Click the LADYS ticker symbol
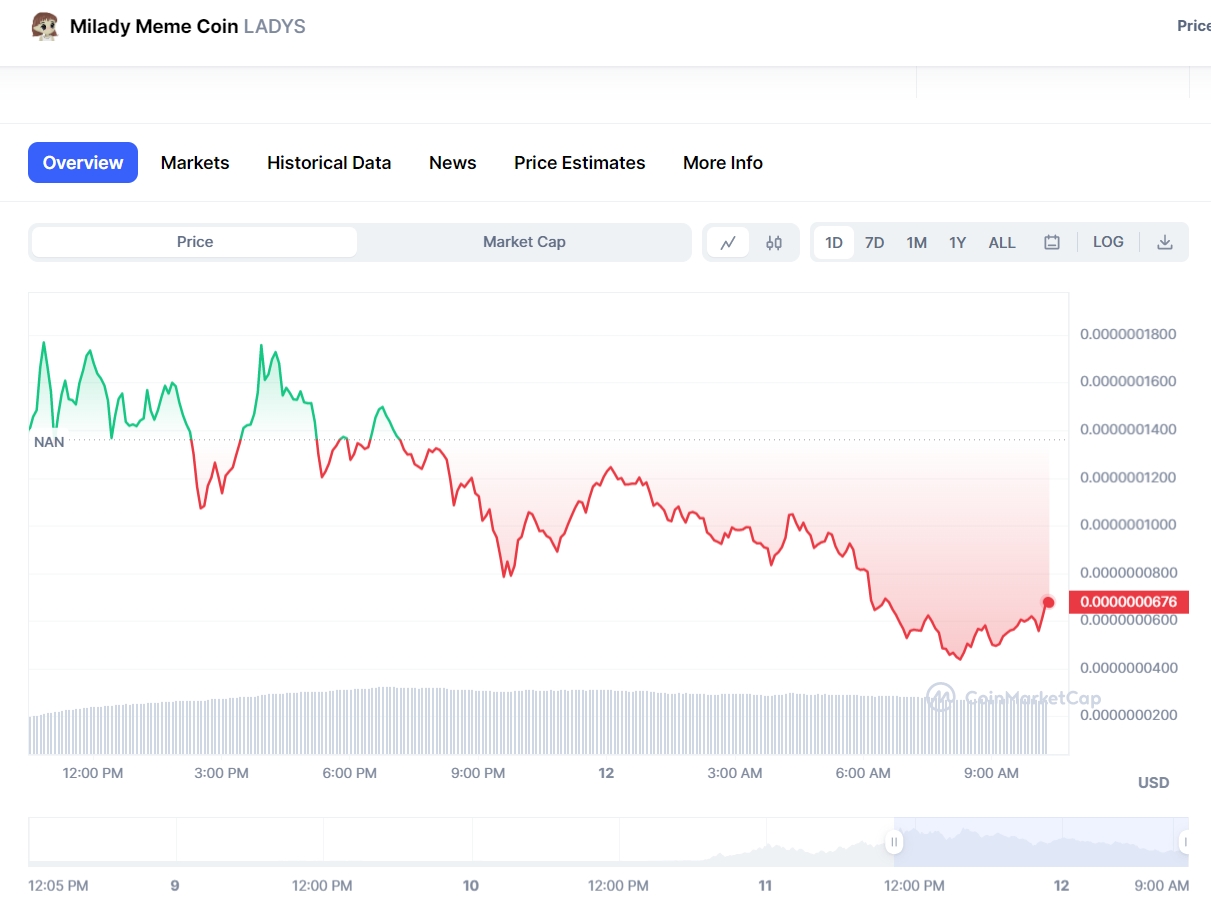The height and width of the screenshot is (897, 1211). 275,26
